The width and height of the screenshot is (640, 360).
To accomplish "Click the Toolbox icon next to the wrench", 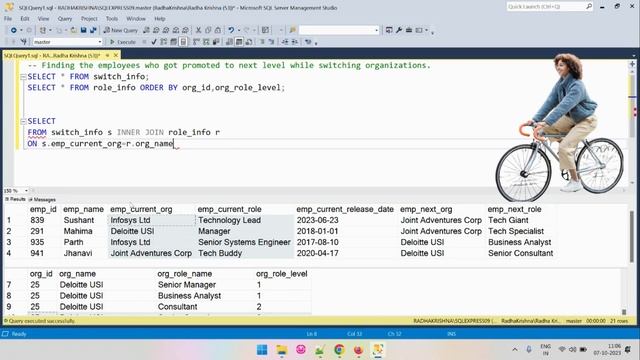I will tap(409, 30).
